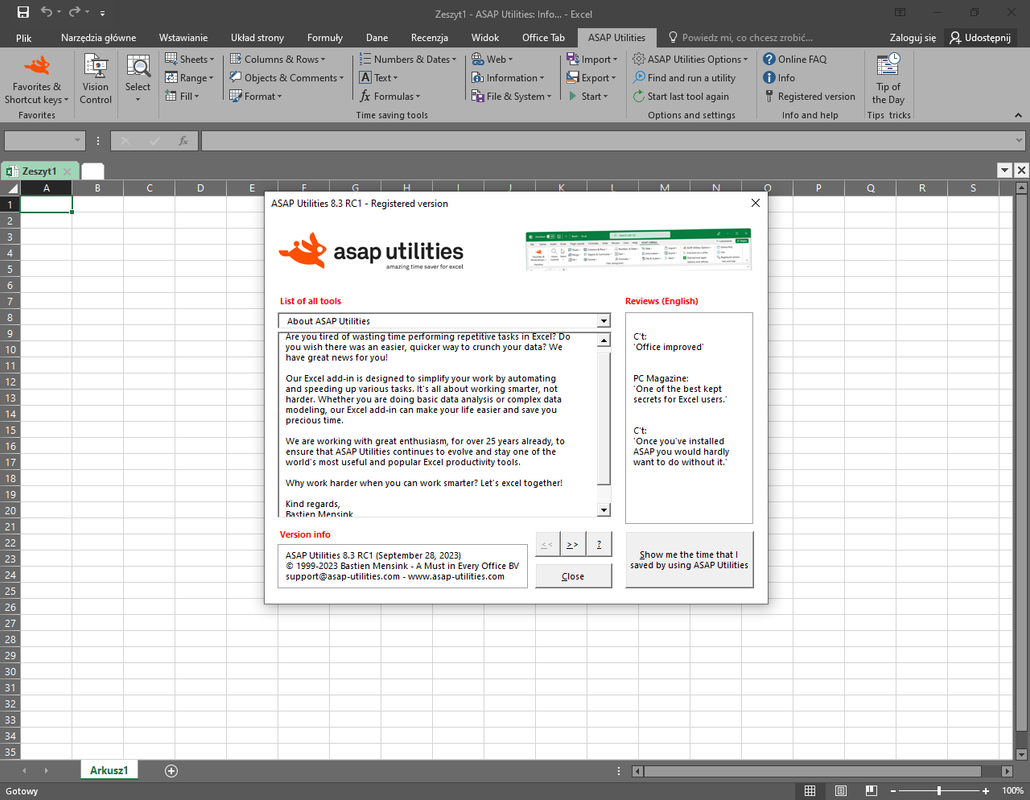Close the ASAP Utilities info dialog with X
Viewport: 1030px width, 800px height.
click(x=755, y=203)
